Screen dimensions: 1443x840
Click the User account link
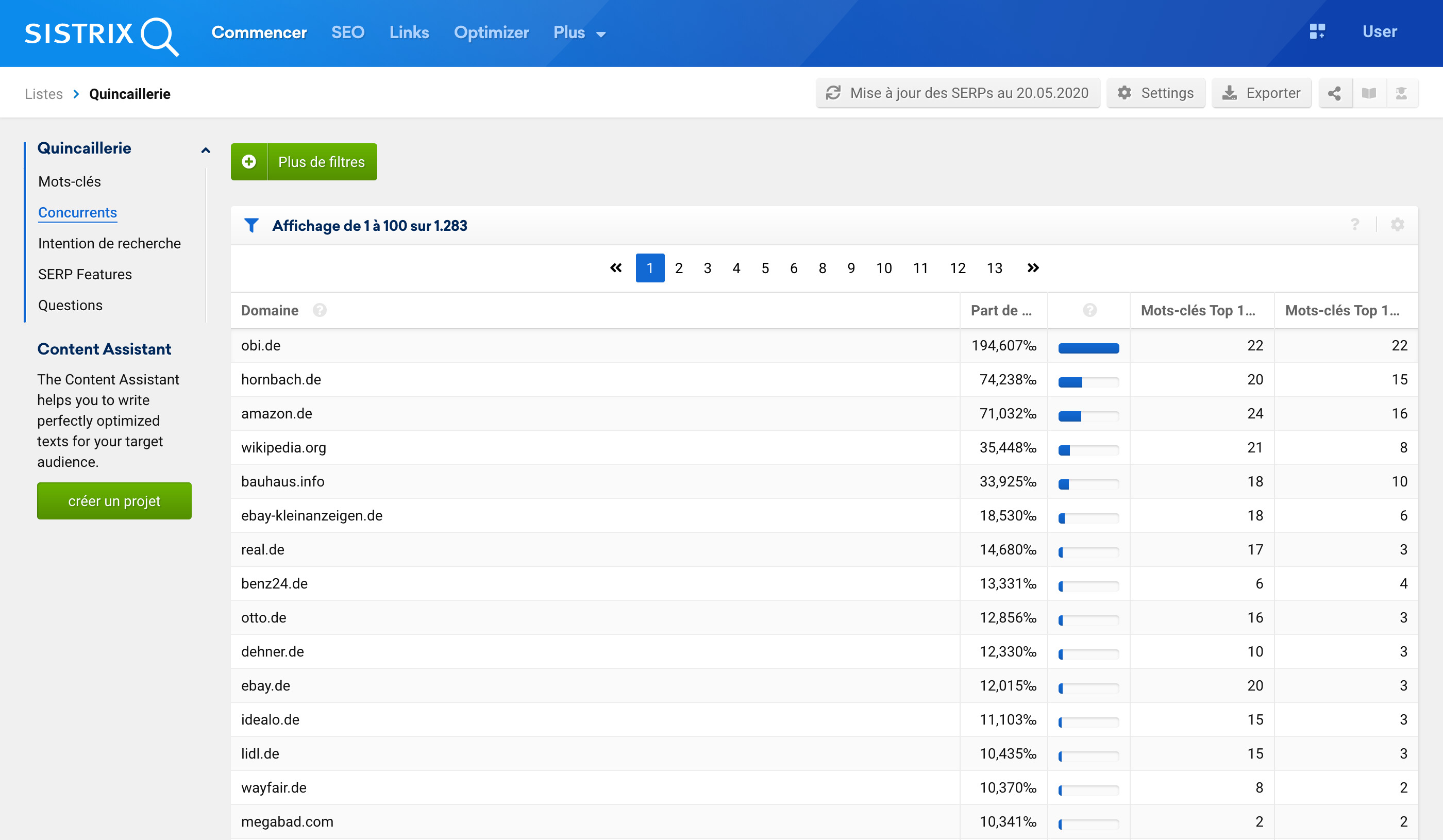click(1380, 31)
